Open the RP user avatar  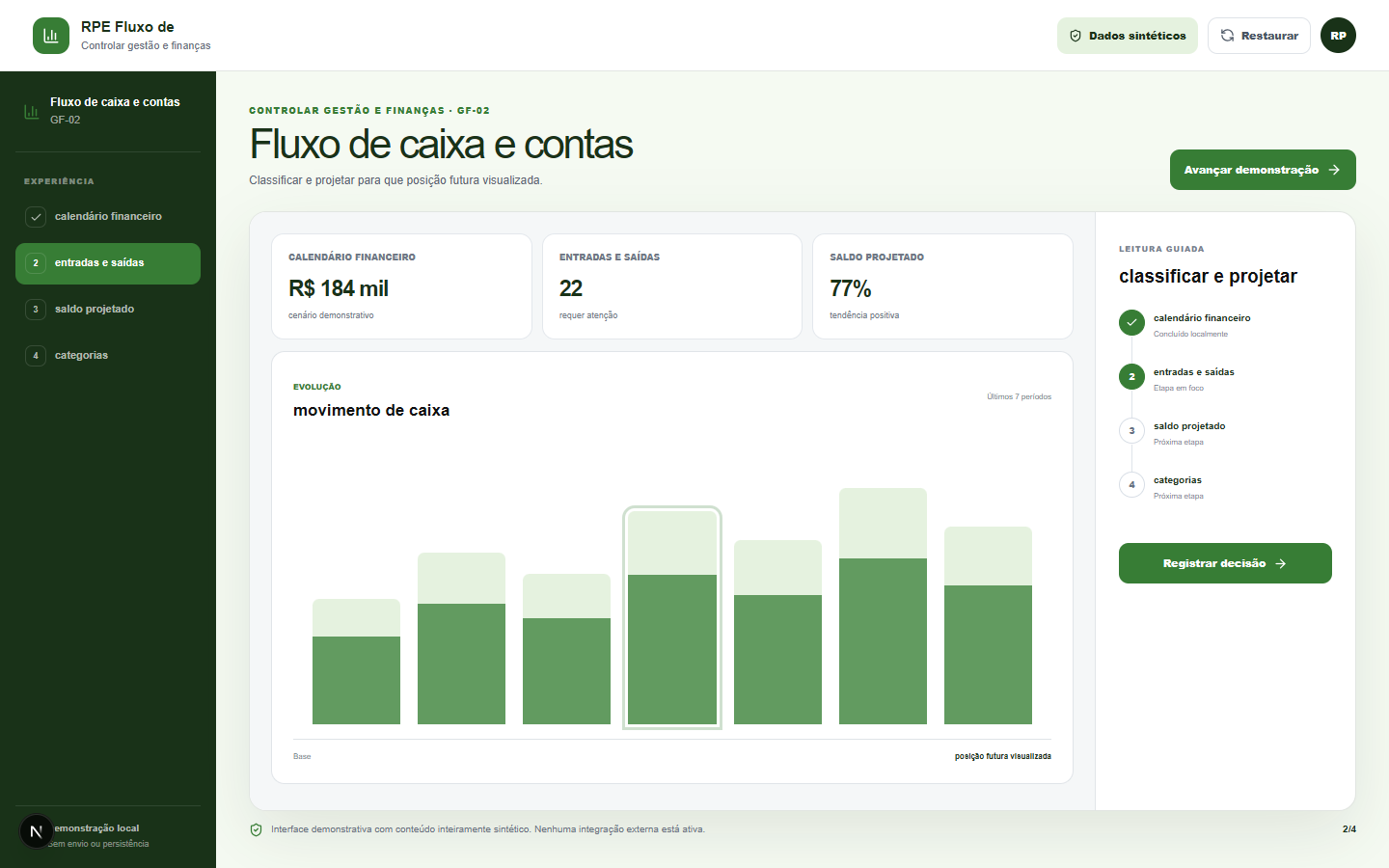point(1338,36)
